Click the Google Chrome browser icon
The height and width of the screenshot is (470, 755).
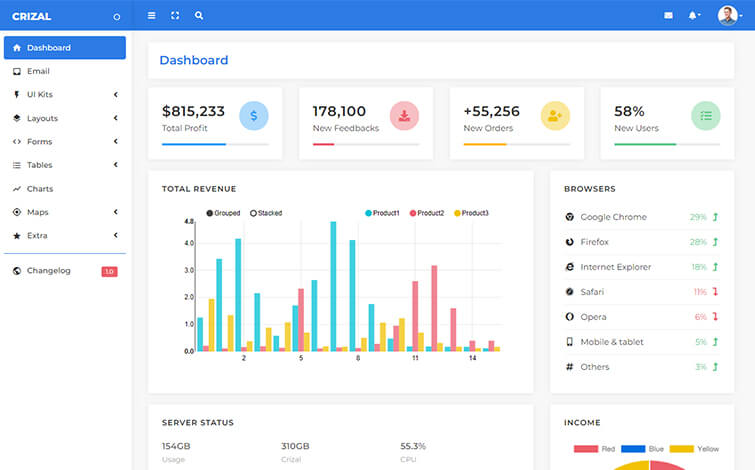coord(570,217)
